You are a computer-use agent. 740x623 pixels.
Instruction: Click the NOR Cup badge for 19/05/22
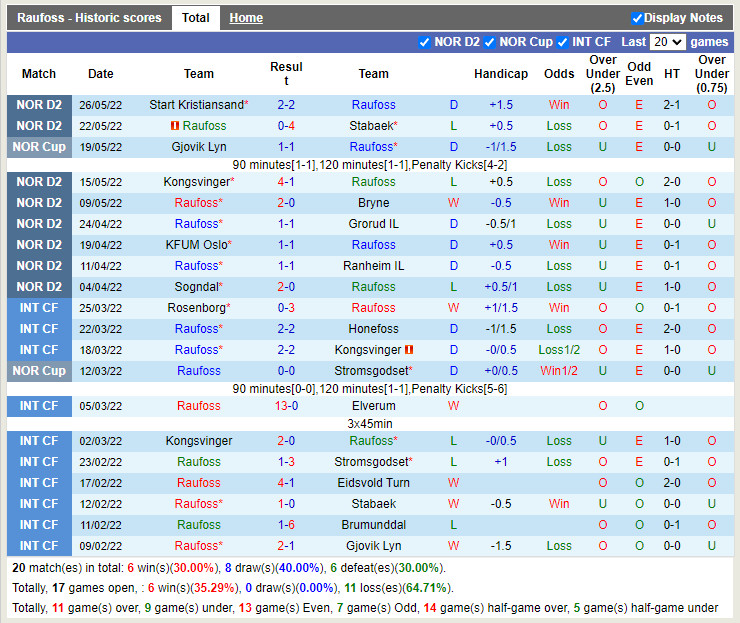pos(39,147)
